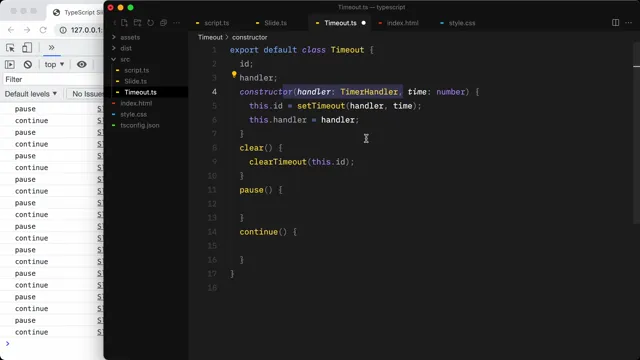Image resolution: width=640 pixels, height=360 pixels.
Task: Toggle device toolbar in DevTools
Action: 27,48
